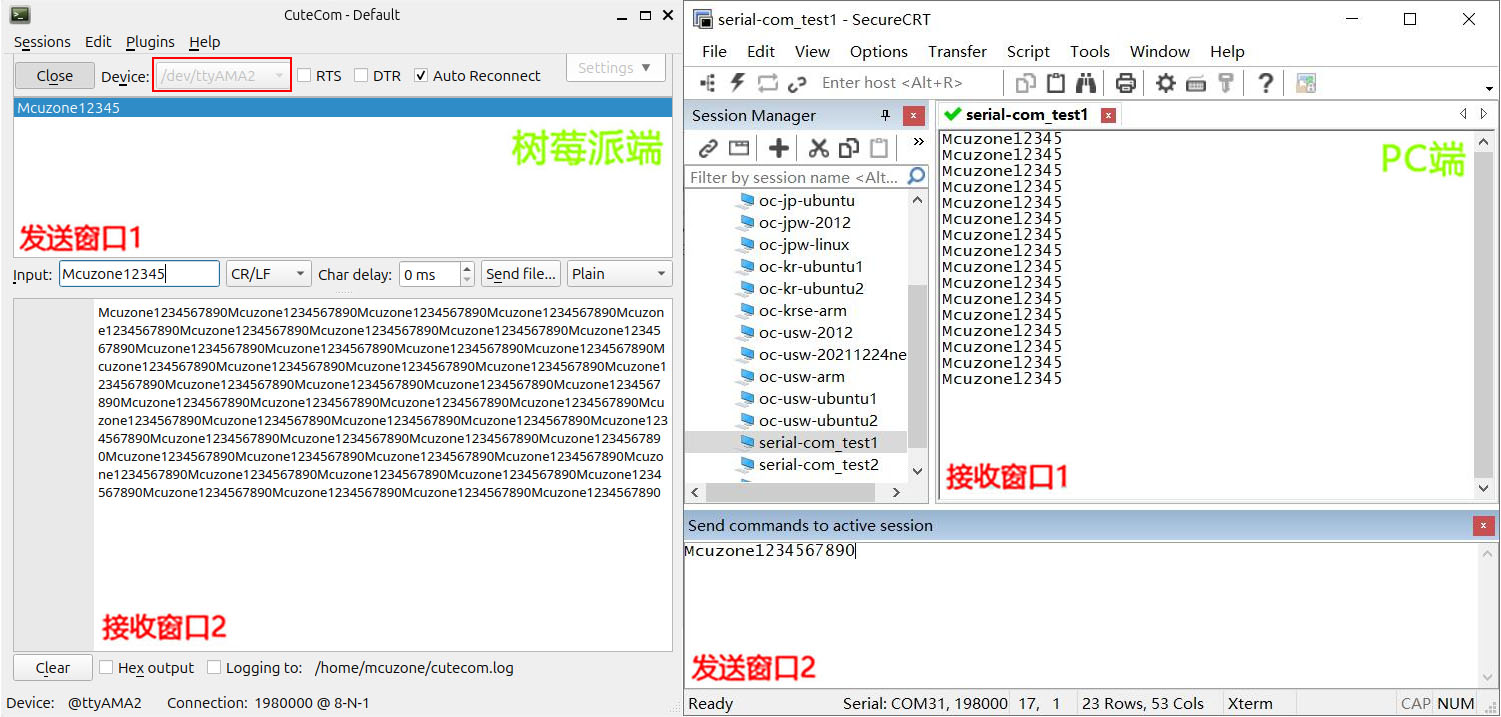Image resolution: width=1501 pixels, height=717 pixels.
Task: Click connect-in-tab icon in Session Manager
Action: click(x=738, y=148)
